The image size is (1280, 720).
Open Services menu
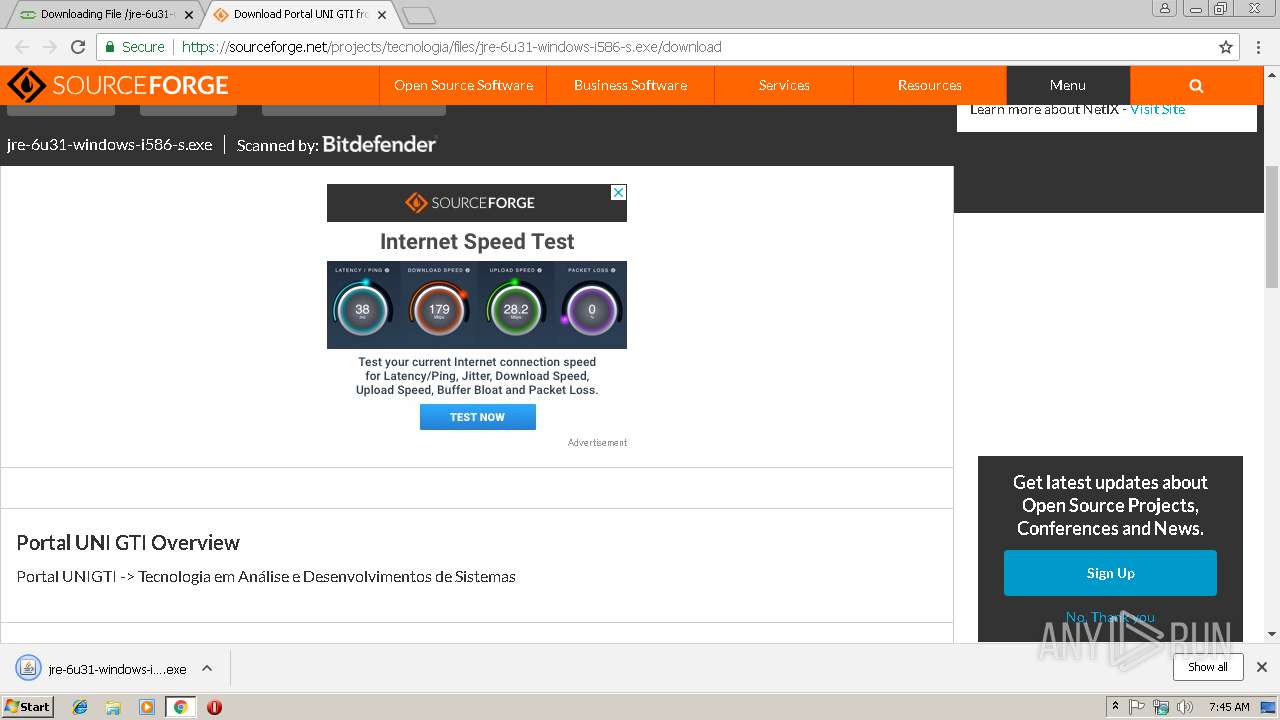[x=784, y=85]
